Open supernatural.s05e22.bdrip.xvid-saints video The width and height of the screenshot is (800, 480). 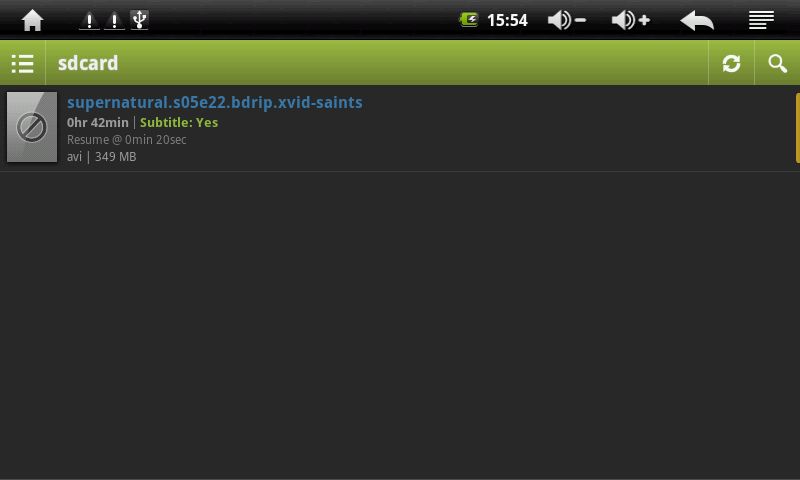(x=215, y=103)
